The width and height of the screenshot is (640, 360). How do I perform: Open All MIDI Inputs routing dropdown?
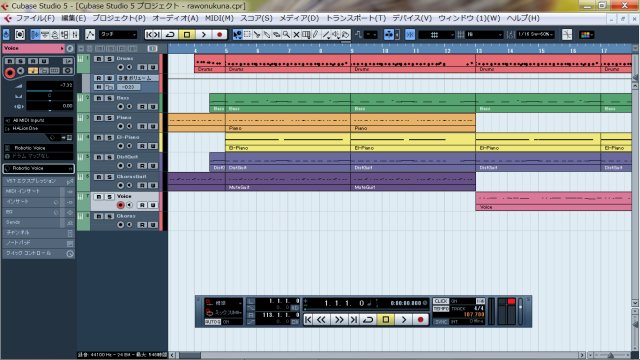pyautogui.click(x=39, y=120)
